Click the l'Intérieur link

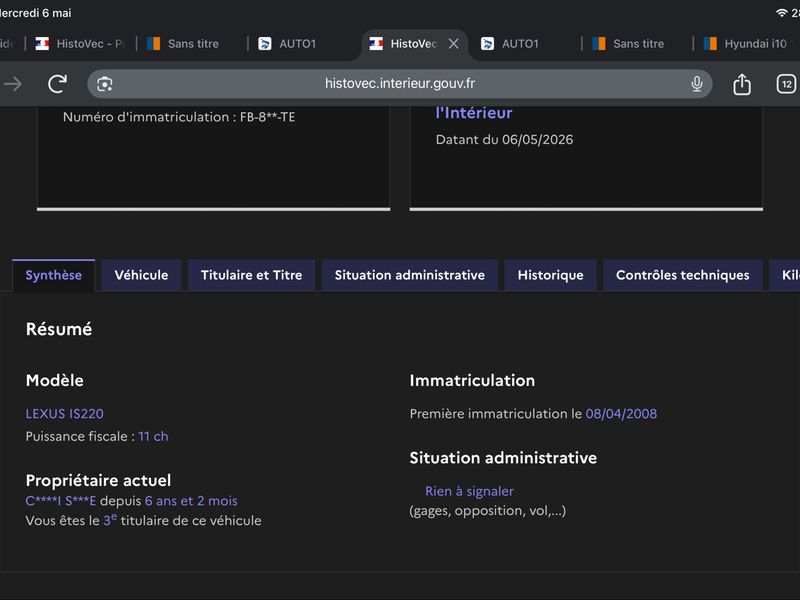tap(473, 113)
